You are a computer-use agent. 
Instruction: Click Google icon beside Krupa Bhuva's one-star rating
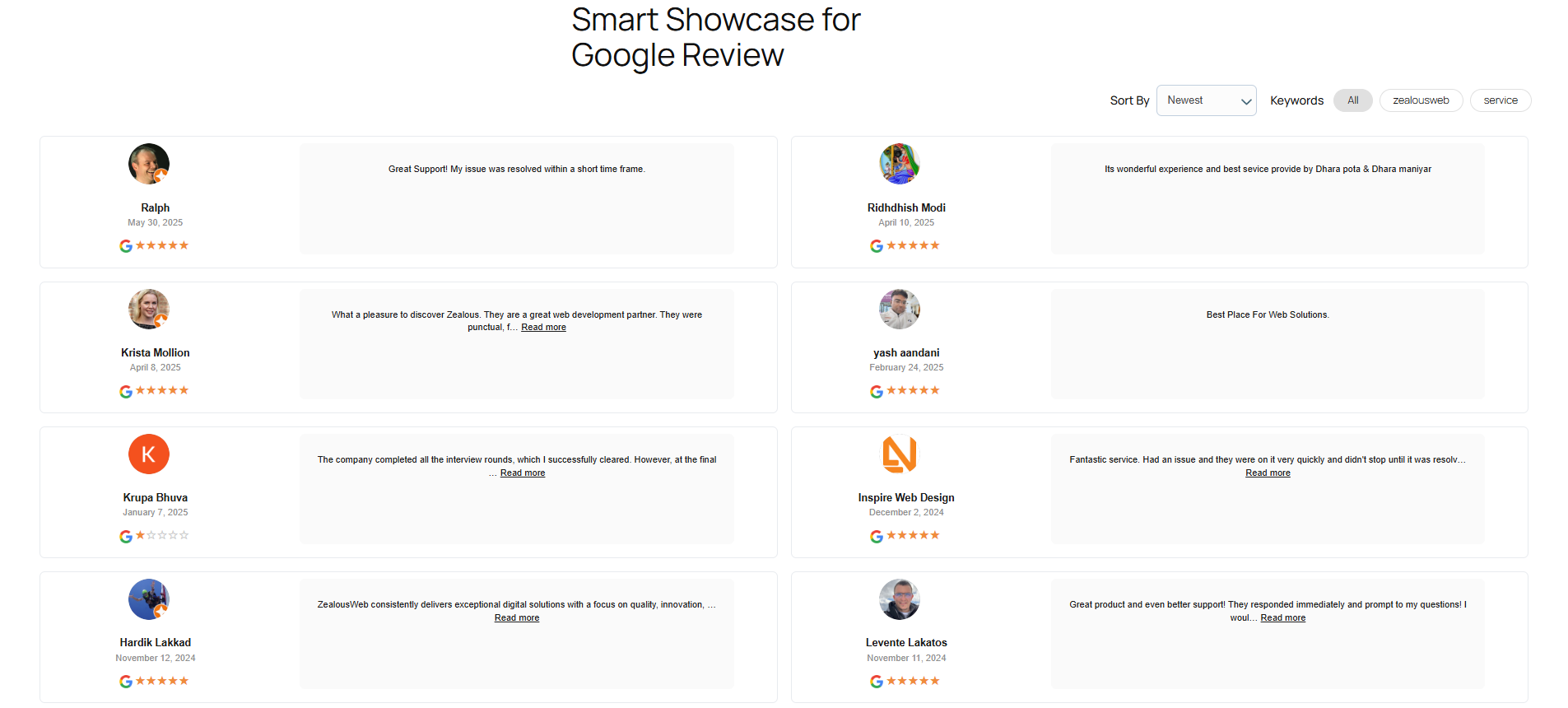126,536
